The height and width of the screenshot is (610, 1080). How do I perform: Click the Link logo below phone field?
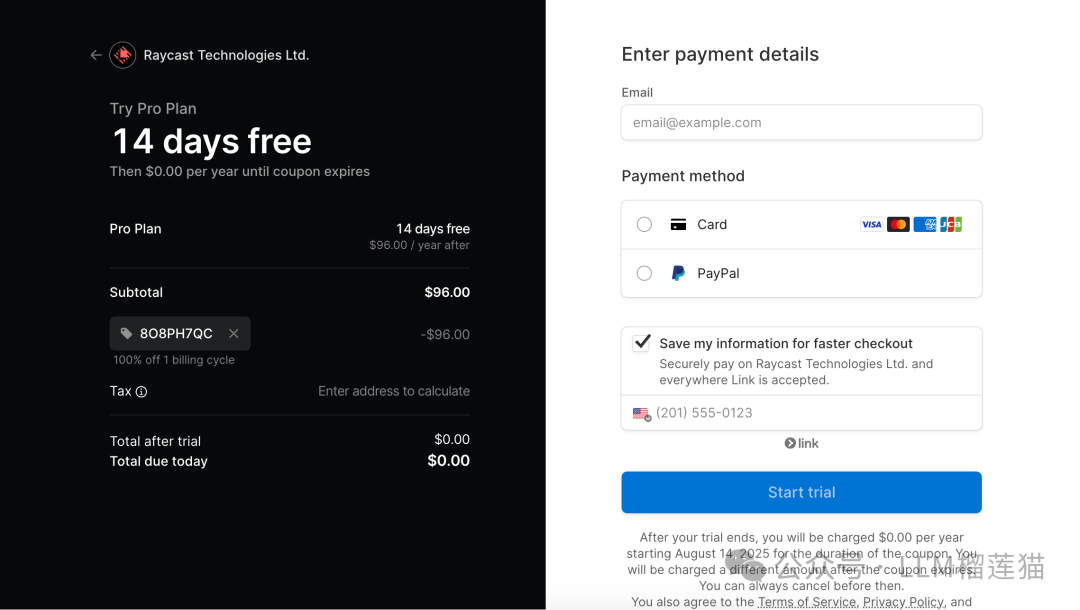801,443
